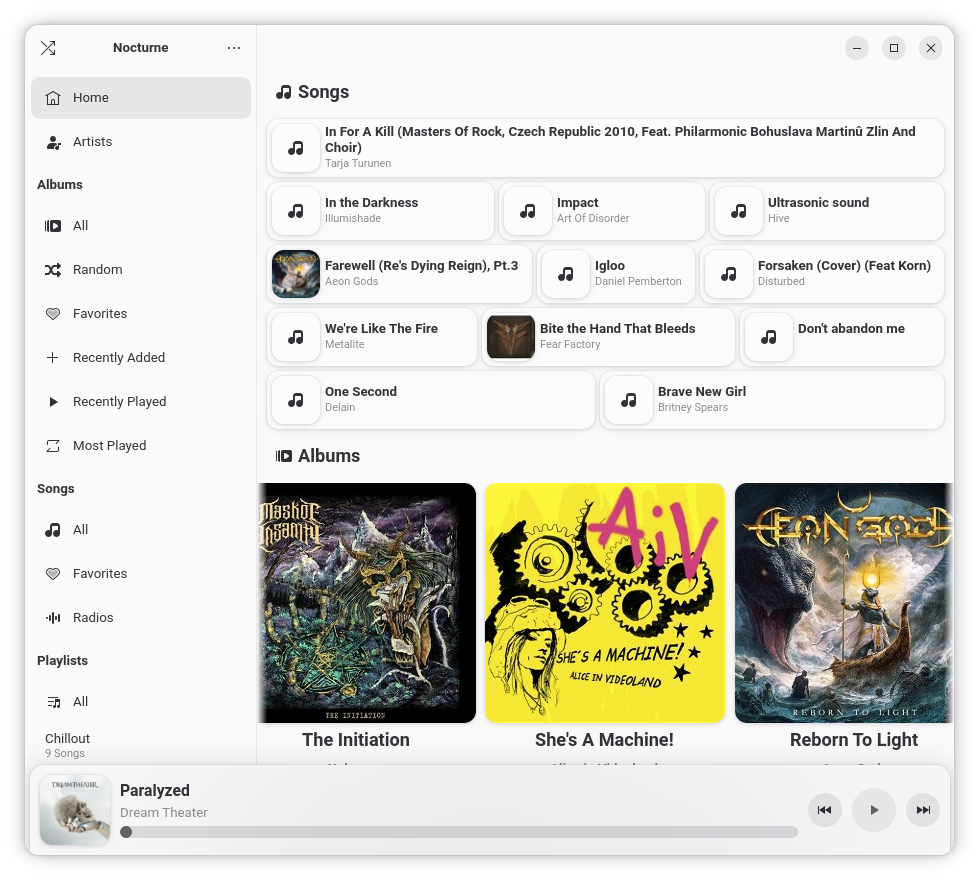Click the playback progress slider
This screenshot has width=979, height=880.
tap(459, 832)
